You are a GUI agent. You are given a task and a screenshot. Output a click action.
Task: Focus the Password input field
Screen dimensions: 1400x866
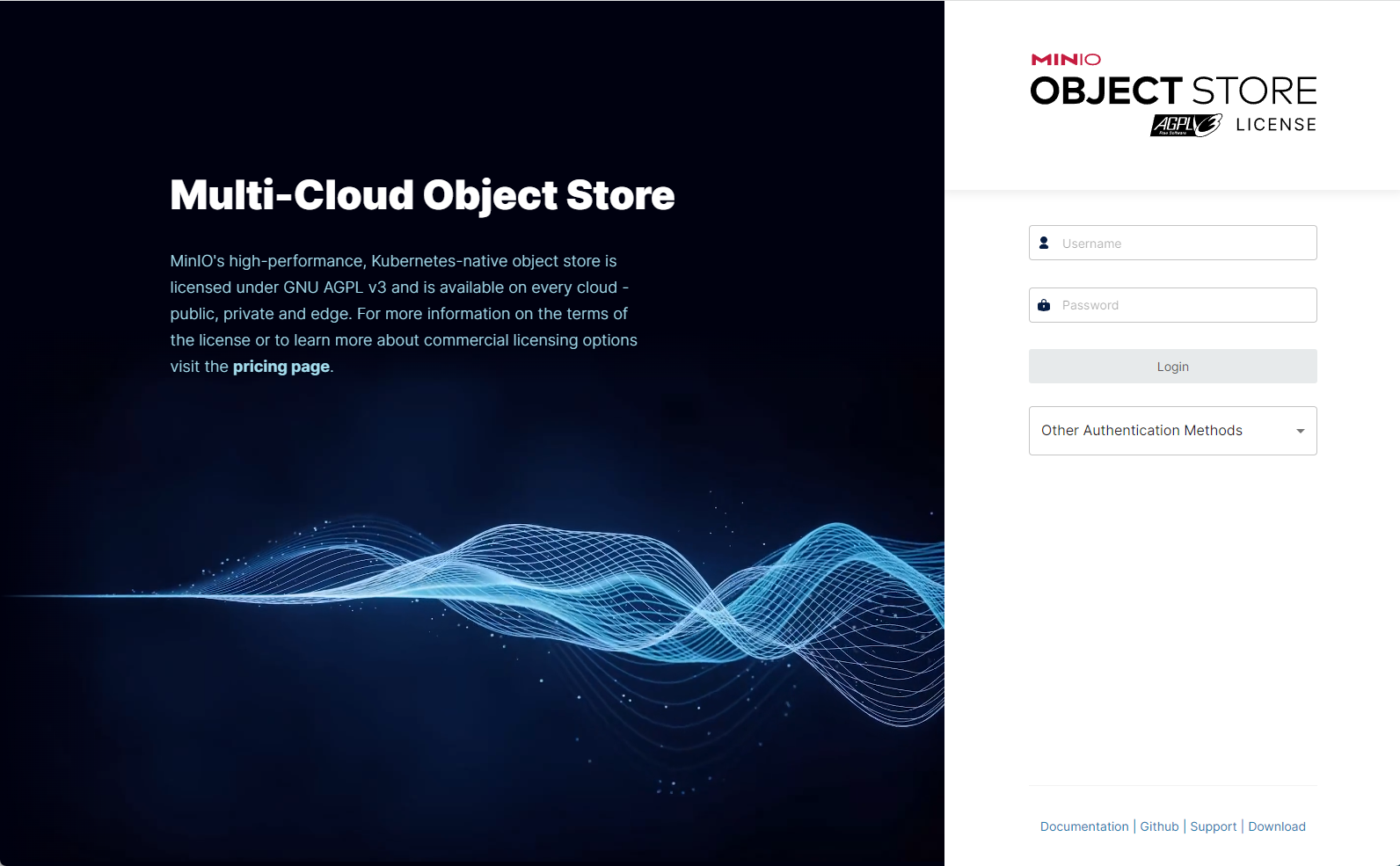pyautogui.click(x=1173, y=305)
